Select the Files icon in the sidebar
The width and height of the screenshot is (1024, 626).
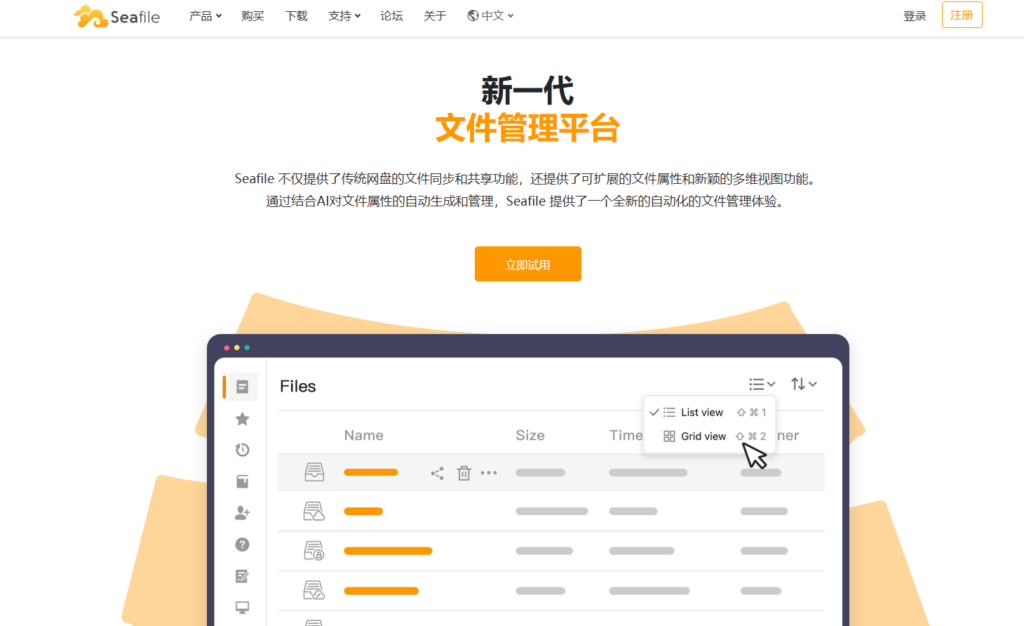point(241,385)
